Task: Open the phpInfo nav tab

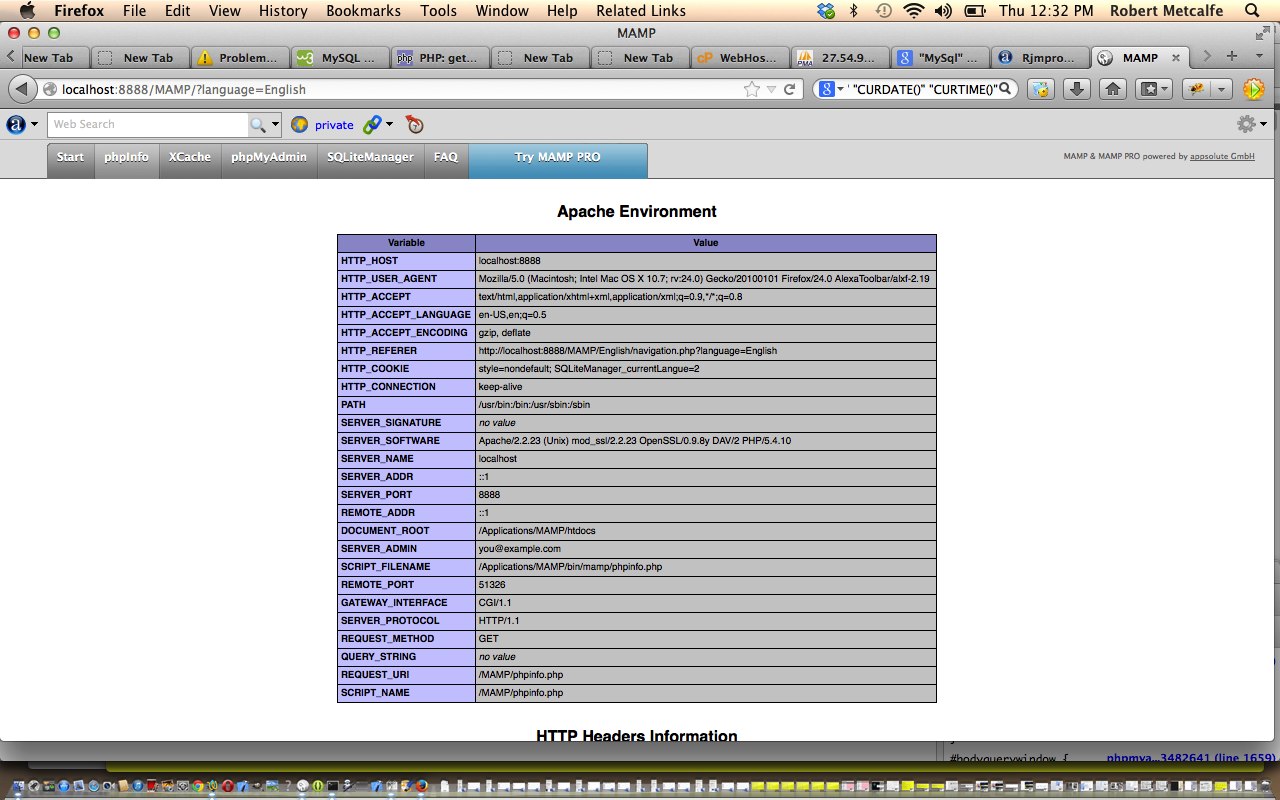Action: pyautogui.click(x=126, y=160)
